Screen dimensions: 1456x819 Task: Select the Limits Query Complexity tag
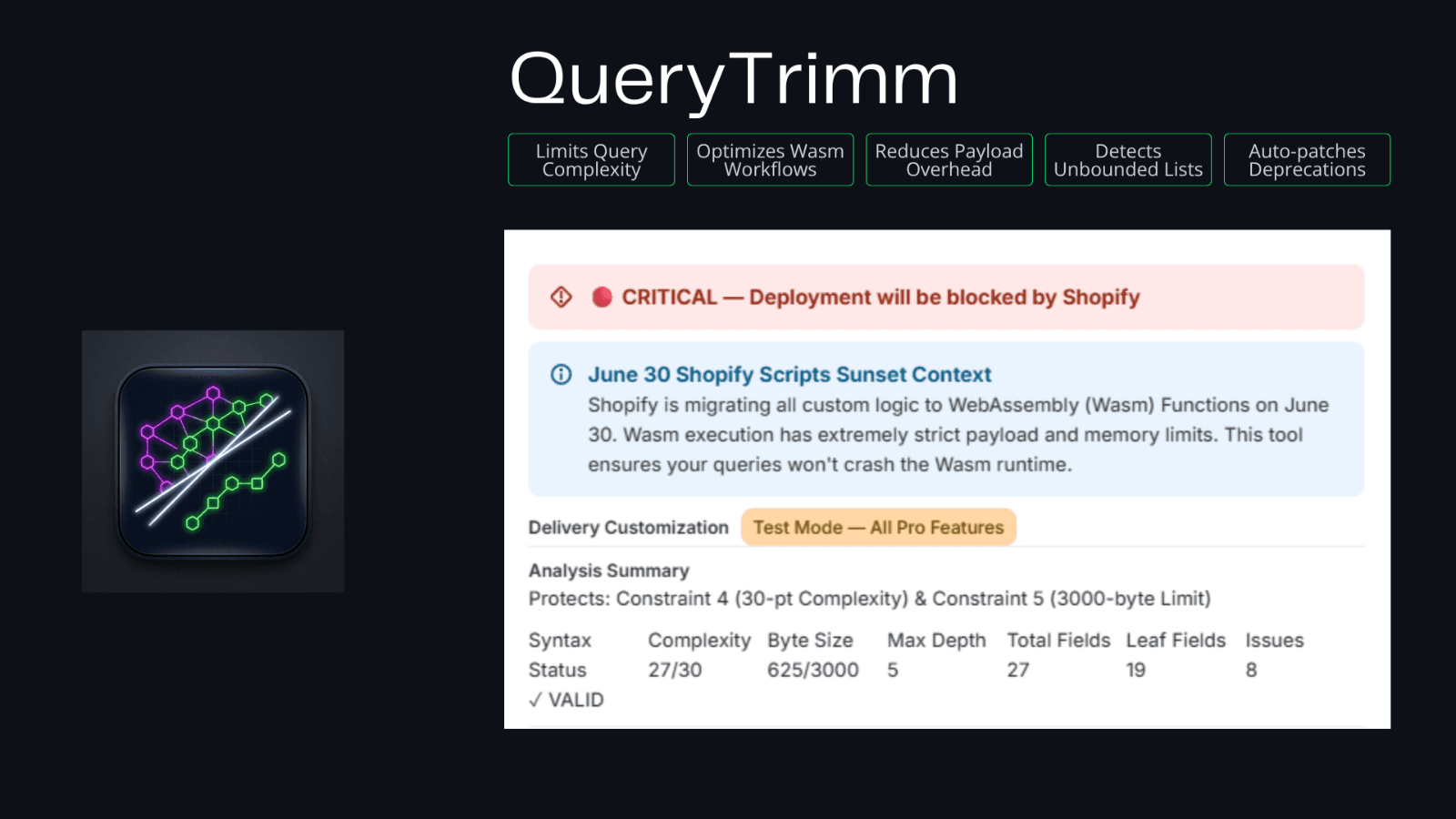(x=591, y=160)
